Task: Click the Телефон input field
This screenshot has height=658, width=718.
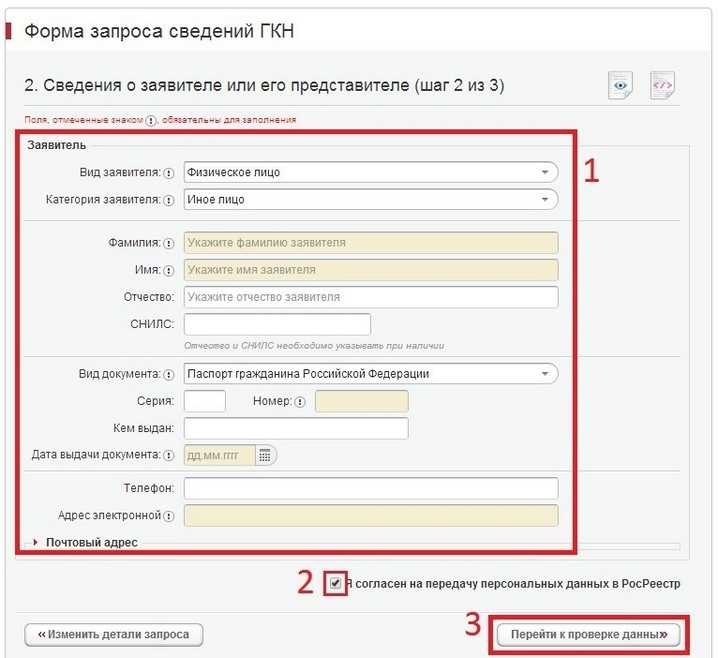Action: click(x=370, y=488)
